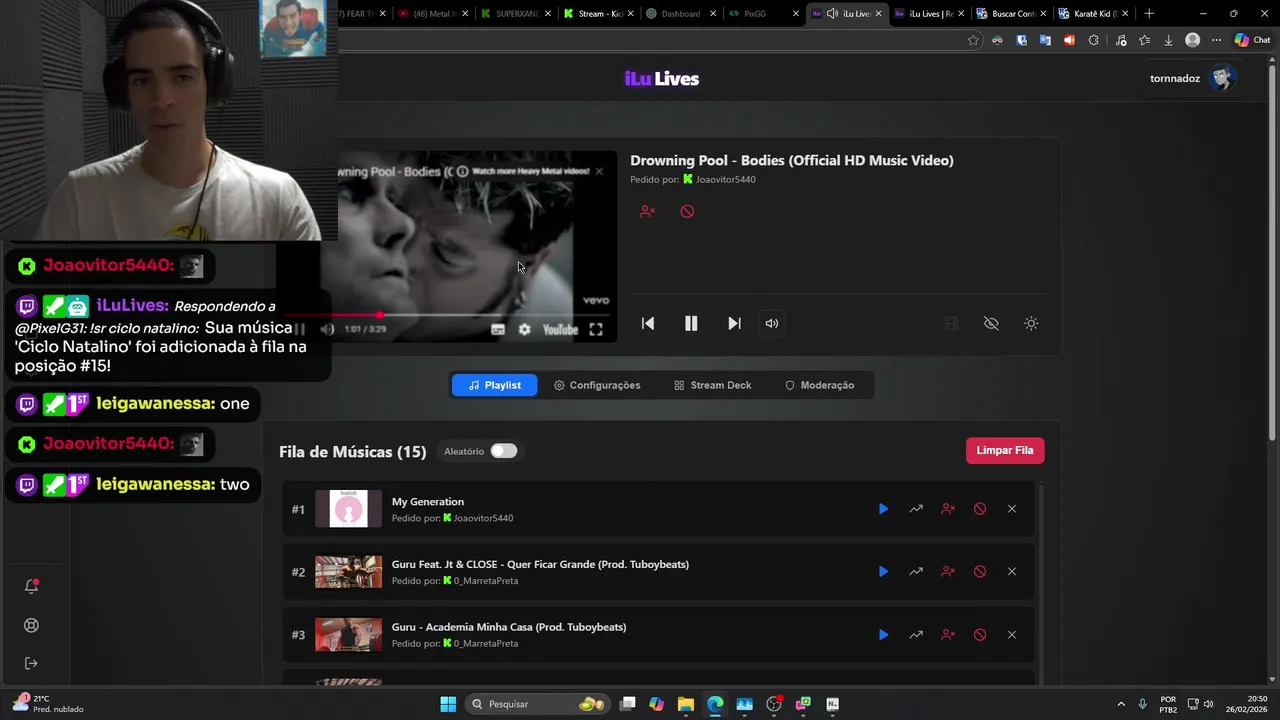Viewport: 1280px width, 720px height.
Task: Ban requester of Quer Ficar Grande
Action: 948,572
